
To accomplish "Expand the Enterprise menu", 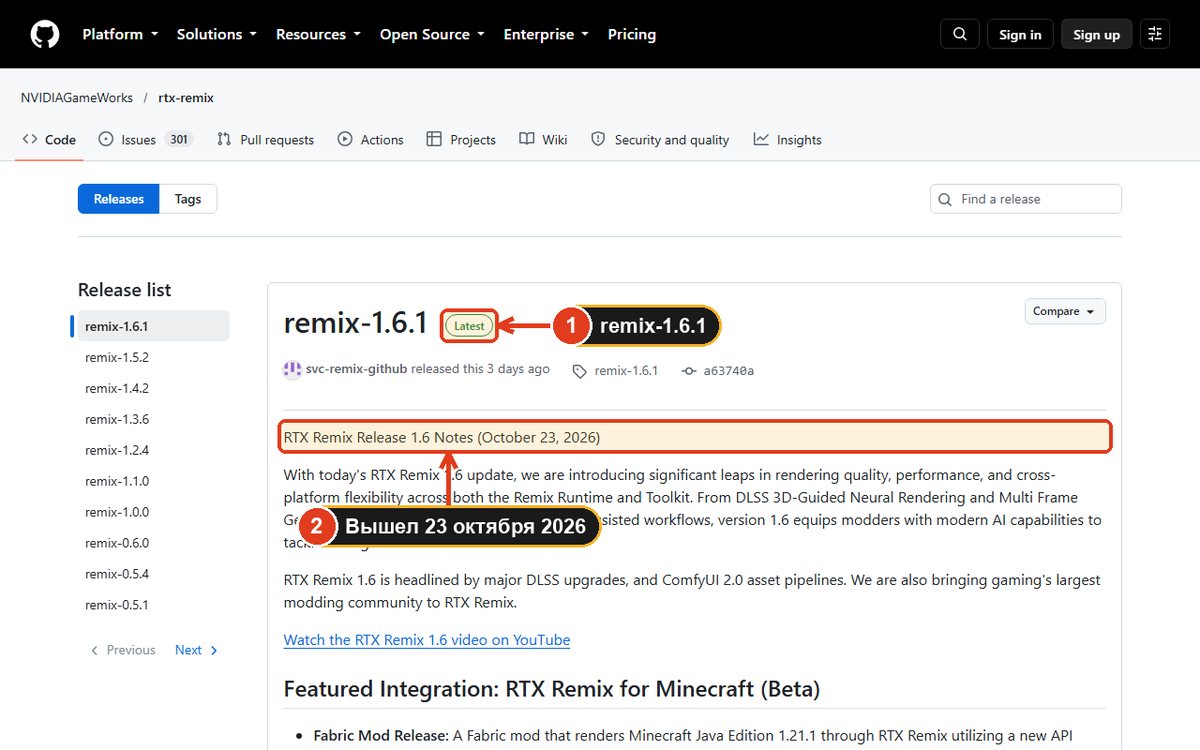I will (546, 34).
